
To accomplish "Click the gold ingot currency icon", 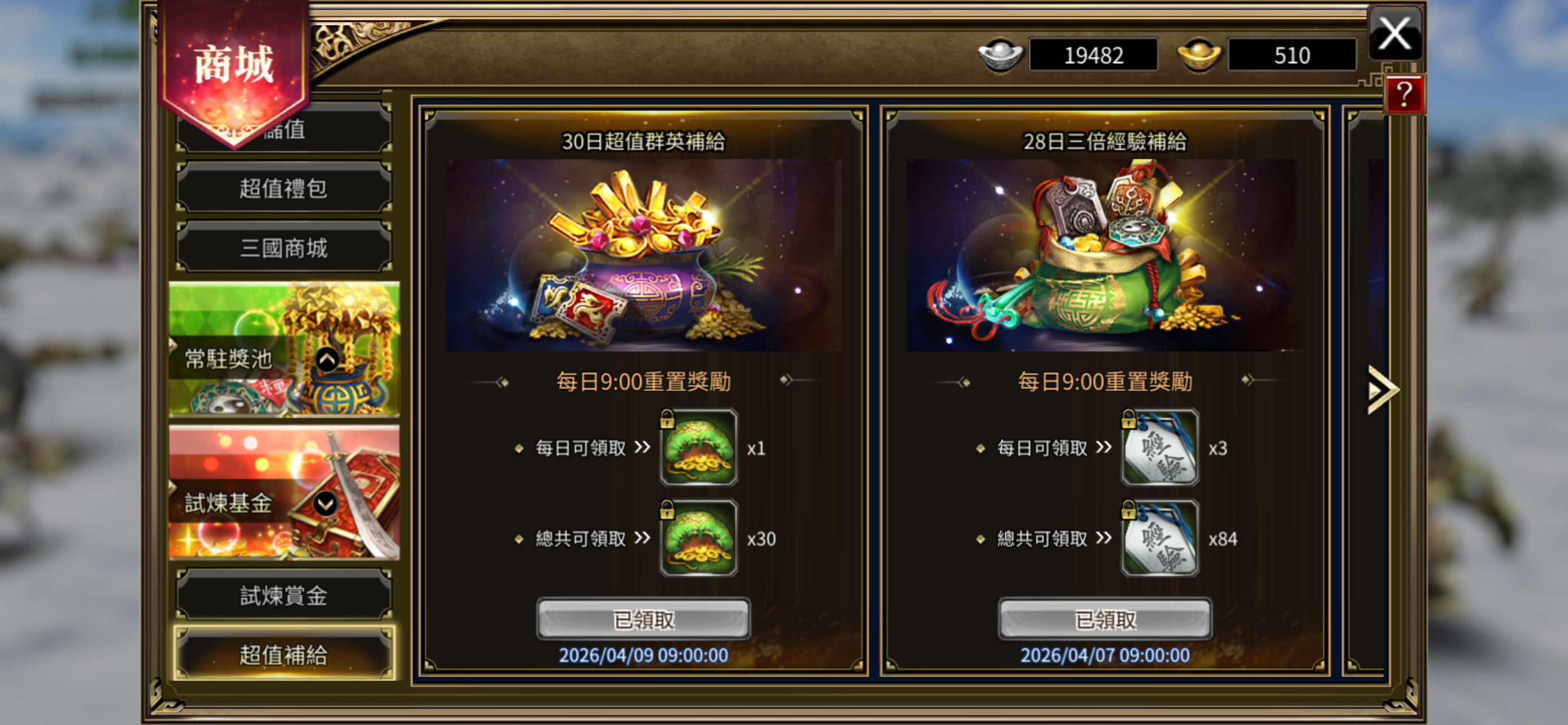I will tap(1199, 55).
